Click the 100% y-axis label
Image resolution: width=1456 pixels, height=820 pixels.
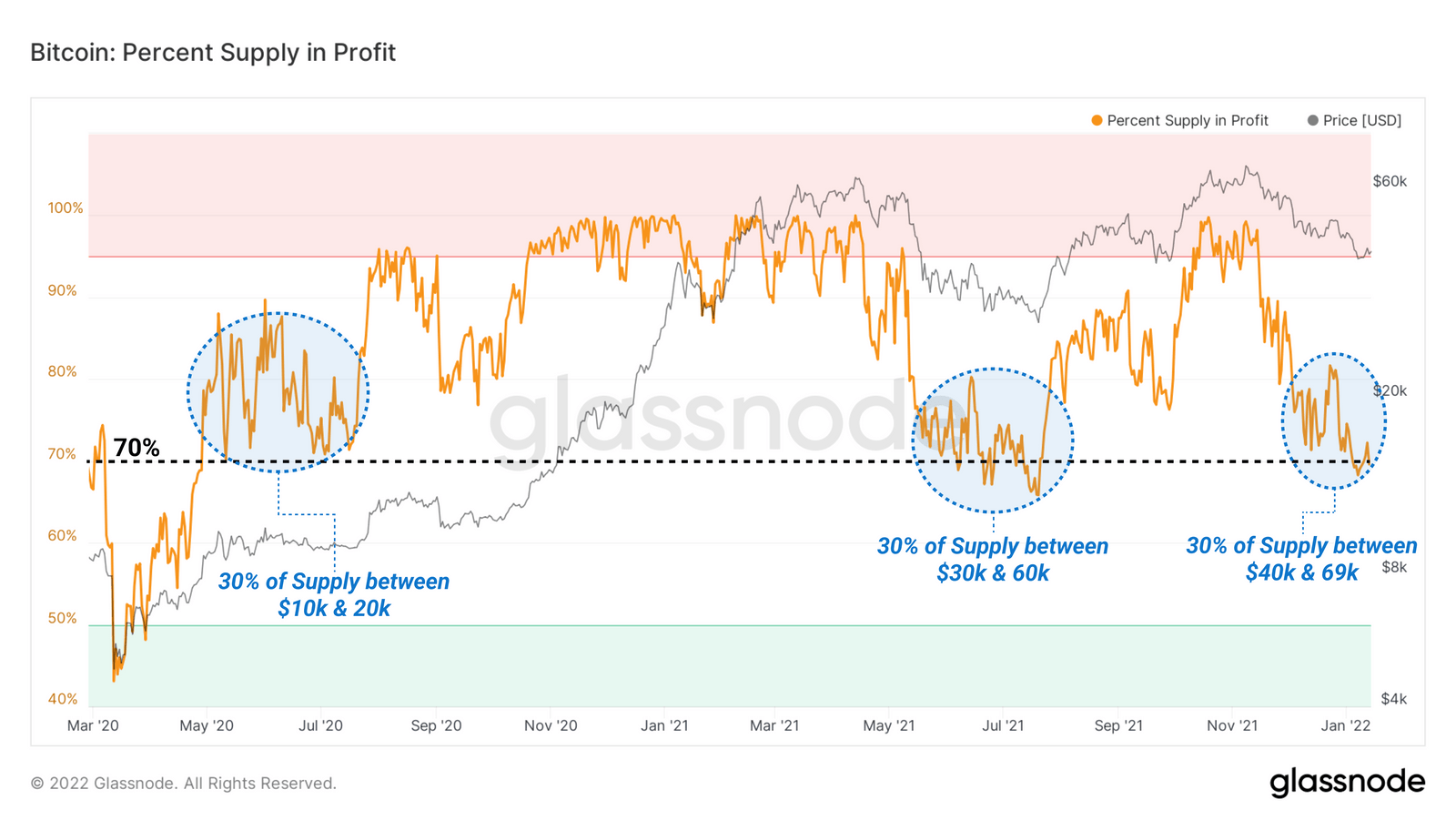coord(66,208)
